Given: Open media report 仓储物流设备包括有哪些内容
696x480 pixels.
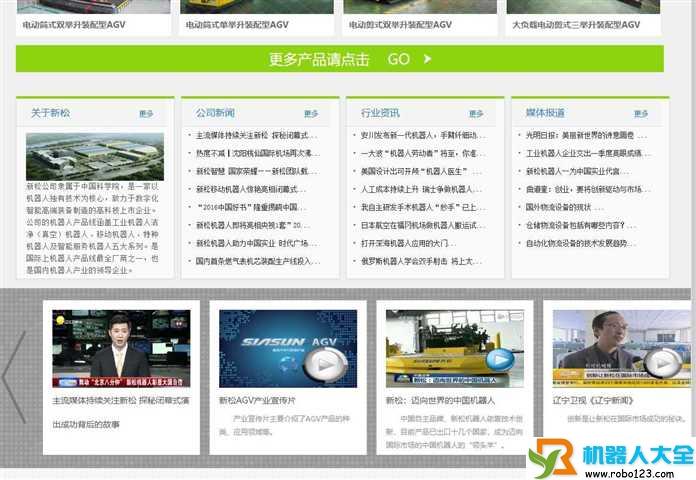Looking at the screenshot, I should click(x=581, y=225).
